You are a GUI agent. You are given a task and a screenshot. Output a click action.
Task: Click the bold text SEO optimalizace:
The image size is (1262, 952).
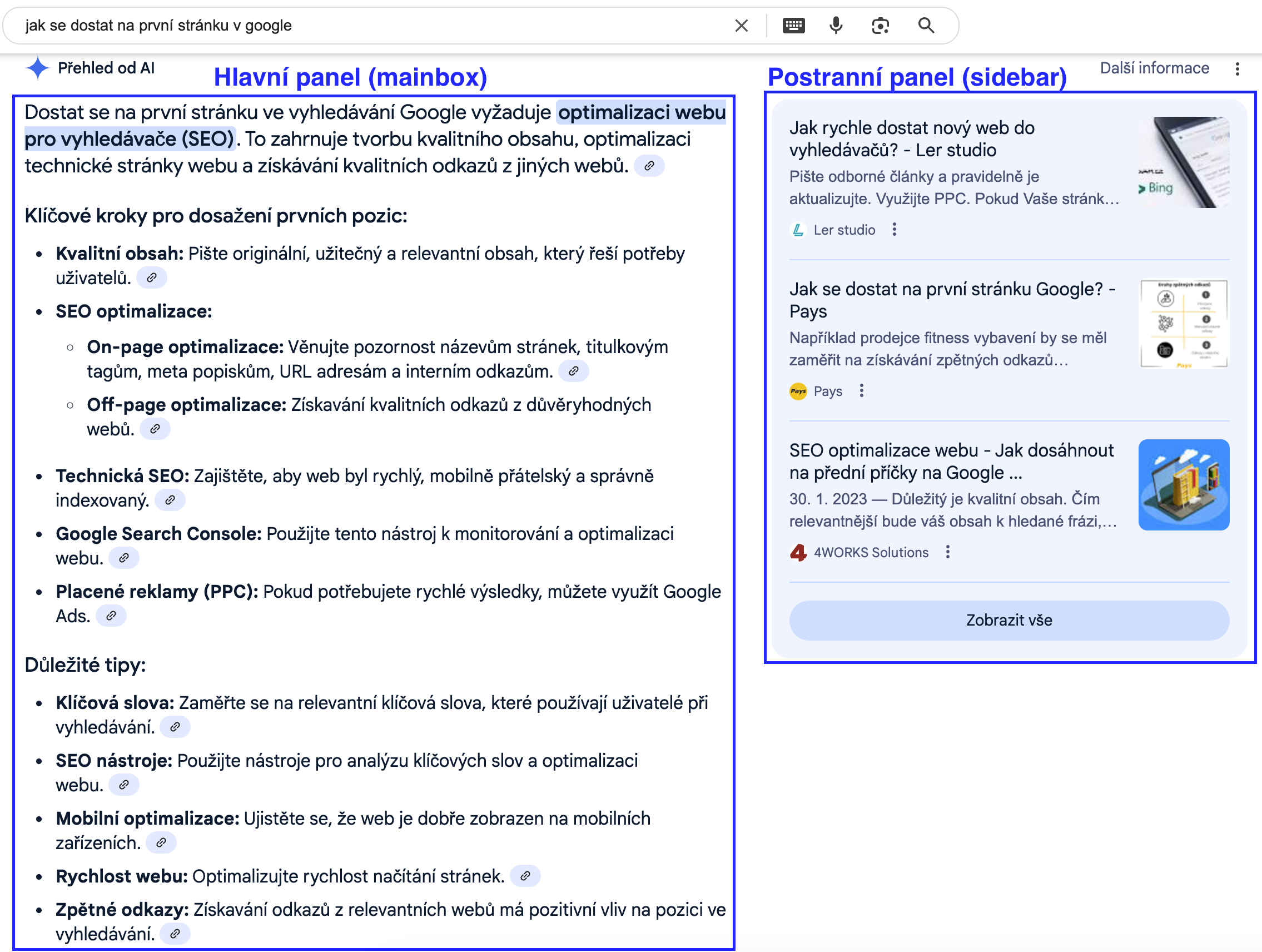pyautogui.click(x=133, y=311)
